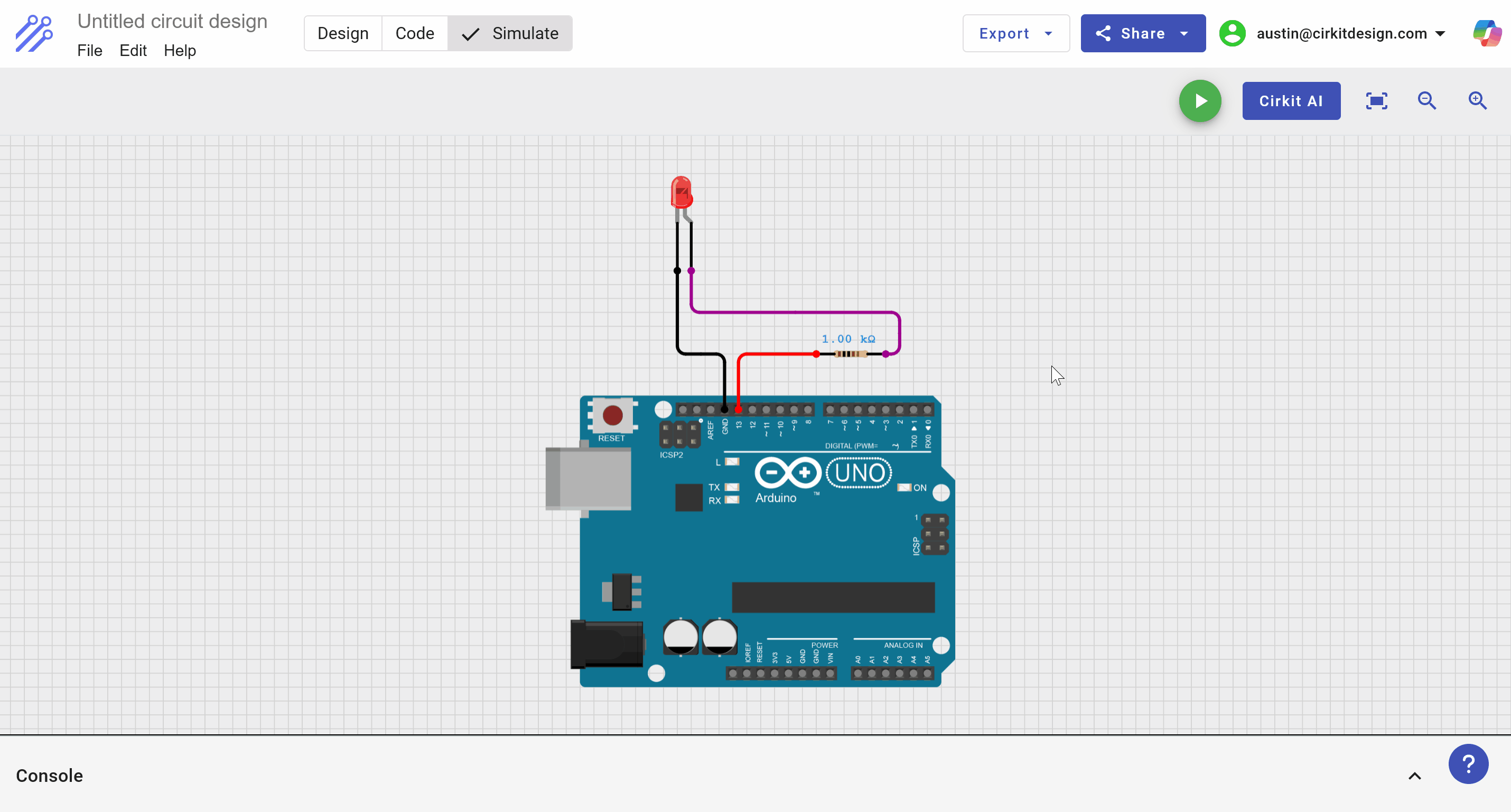Click the Arduino power barrel jack
Viewport: 1511px width, 812px height.
(x=607, y=644)
